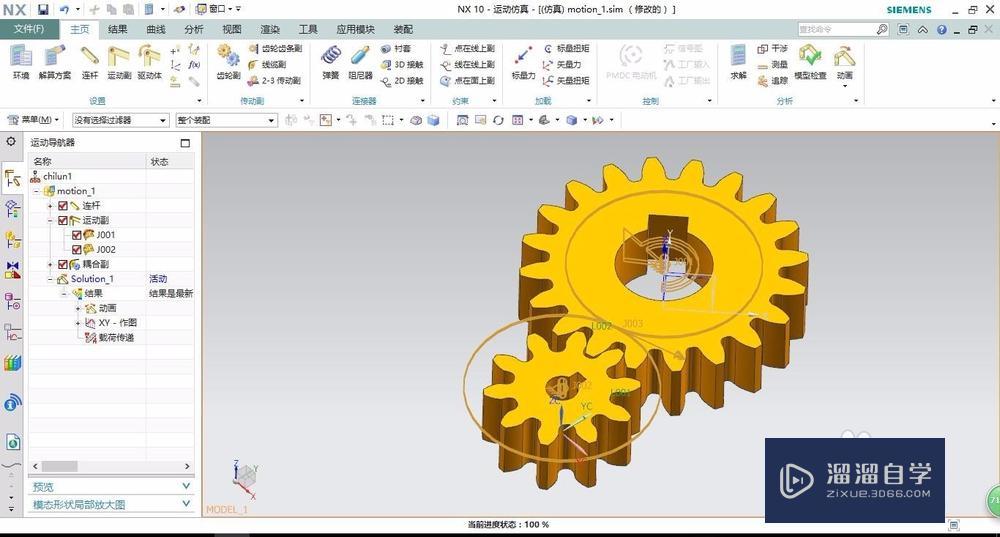
Task: Click the 2-3 传动副 coupler
Action: point(274,80)
